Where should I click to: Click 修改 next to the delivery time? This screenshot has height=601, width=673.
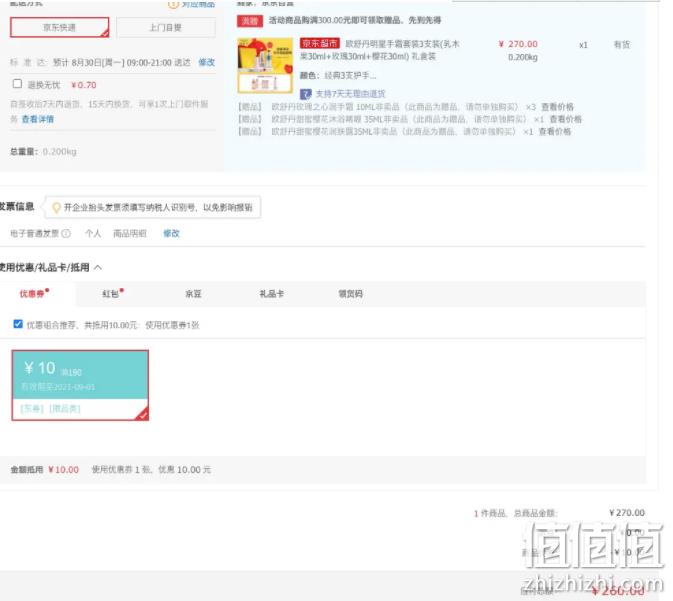[x=206, y=62]
